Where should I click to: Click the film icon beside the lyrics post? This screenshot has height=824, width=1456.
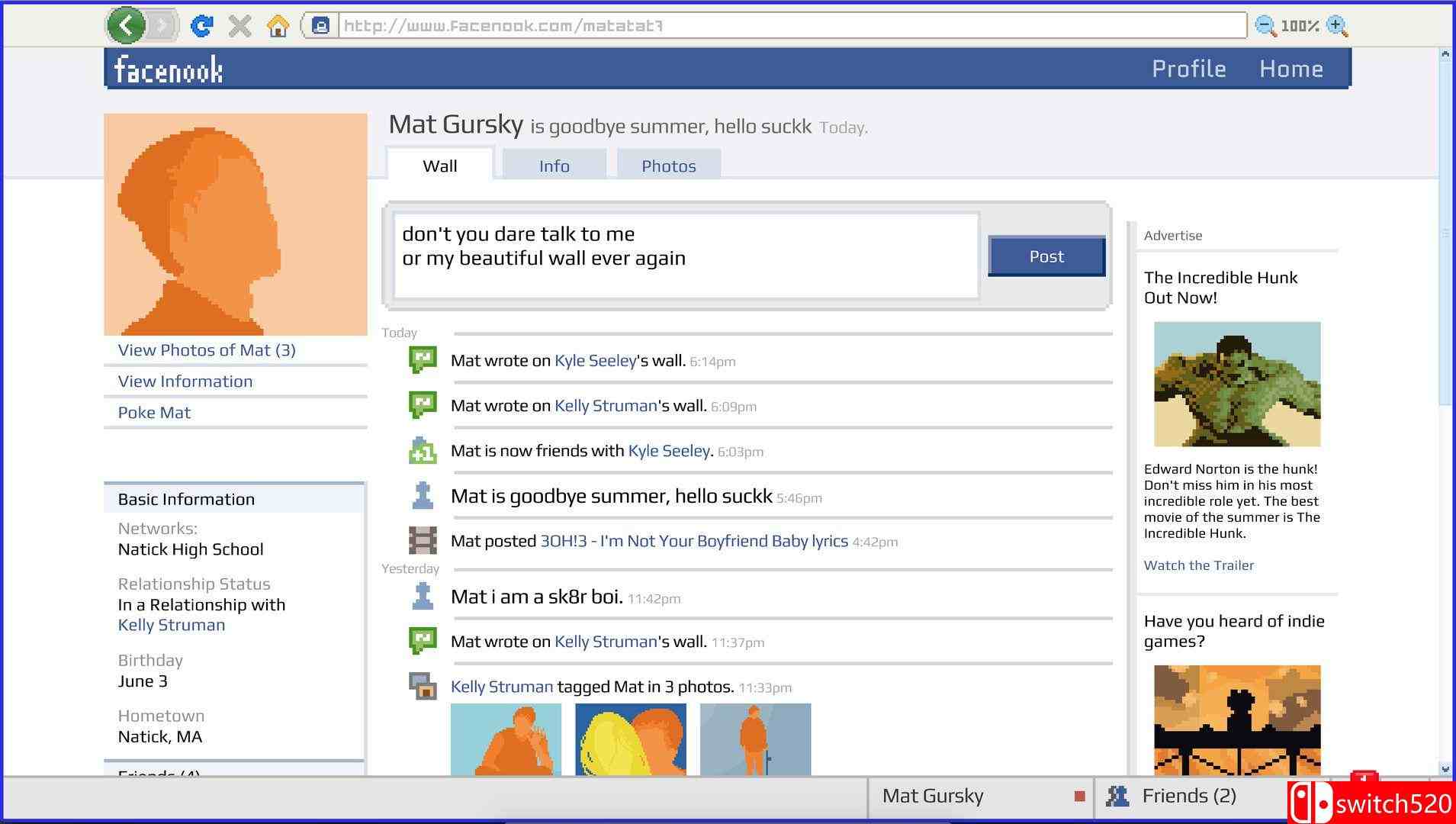tap(423, 540)
